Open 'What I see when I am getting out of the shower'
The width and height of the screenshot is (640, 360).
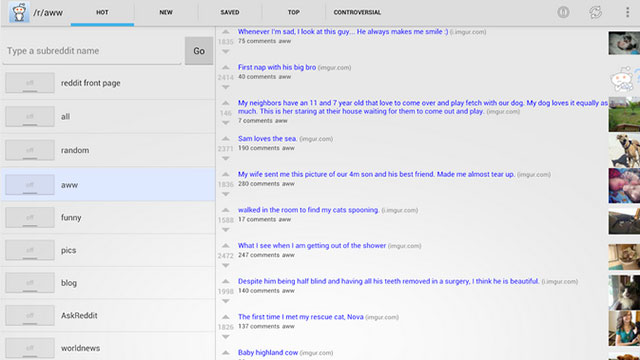tap(312, 246)
